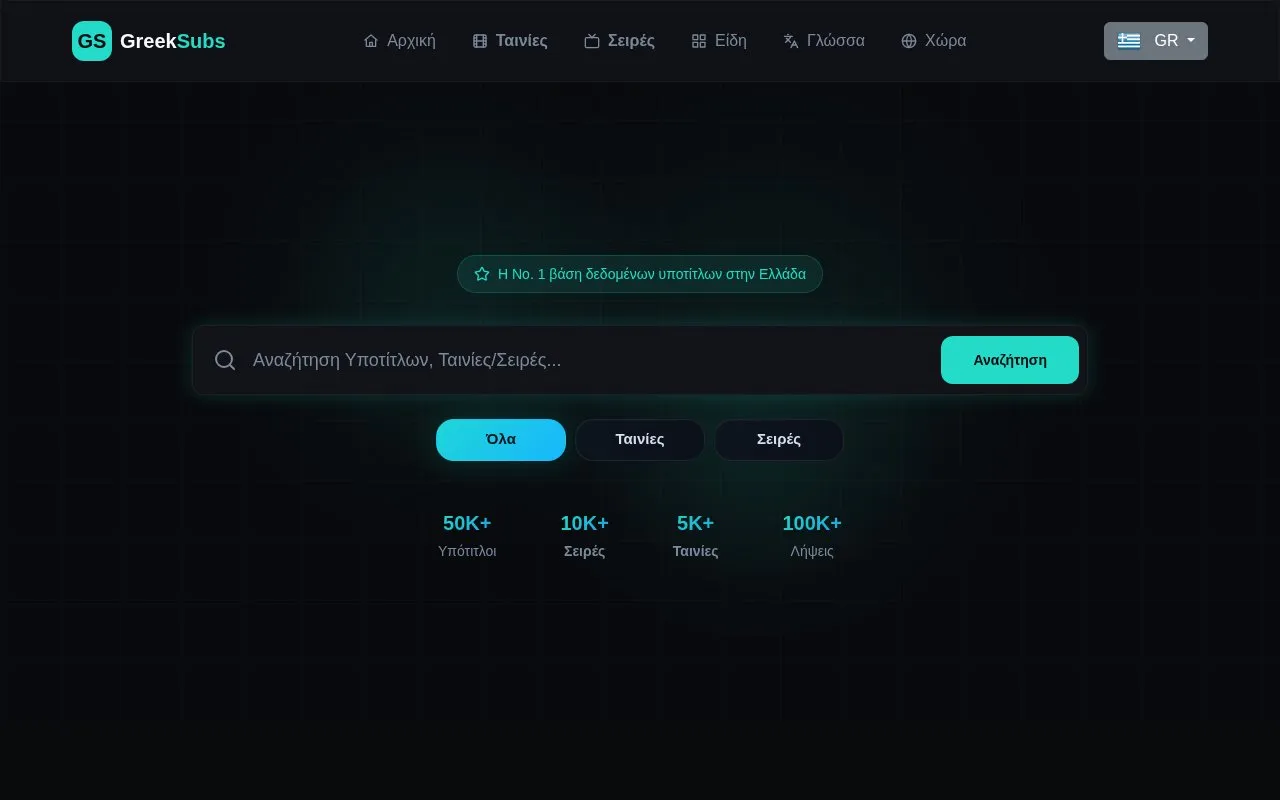1280x800 pixels.
Task: Click the 5K+ Ταινίες stat
Action: click(696, 536)
